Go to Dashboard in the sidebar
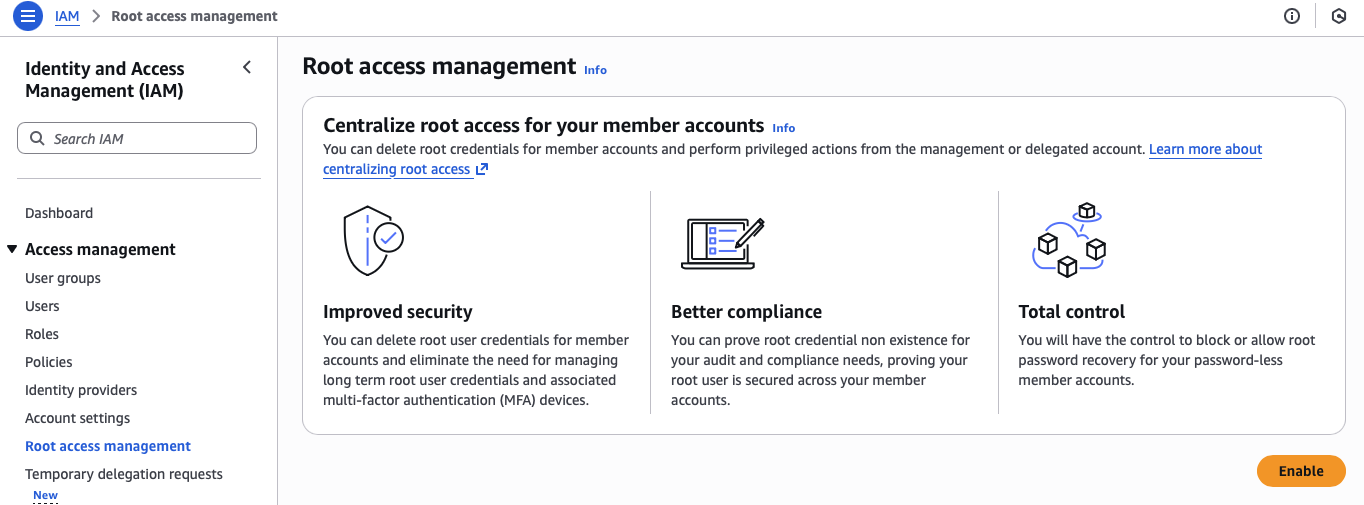1364x505 pixels. pos(59,213)
